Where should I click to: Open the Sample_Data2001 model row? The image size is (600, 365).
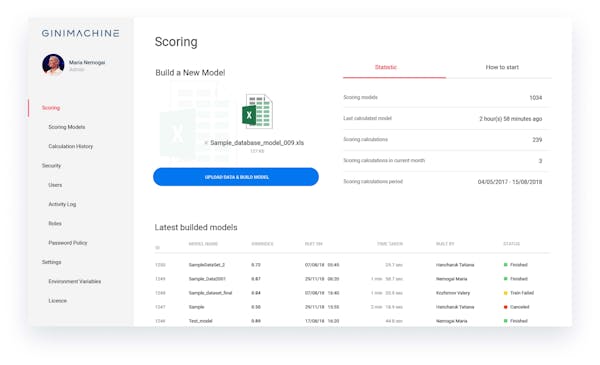click(x=352, y=279)
